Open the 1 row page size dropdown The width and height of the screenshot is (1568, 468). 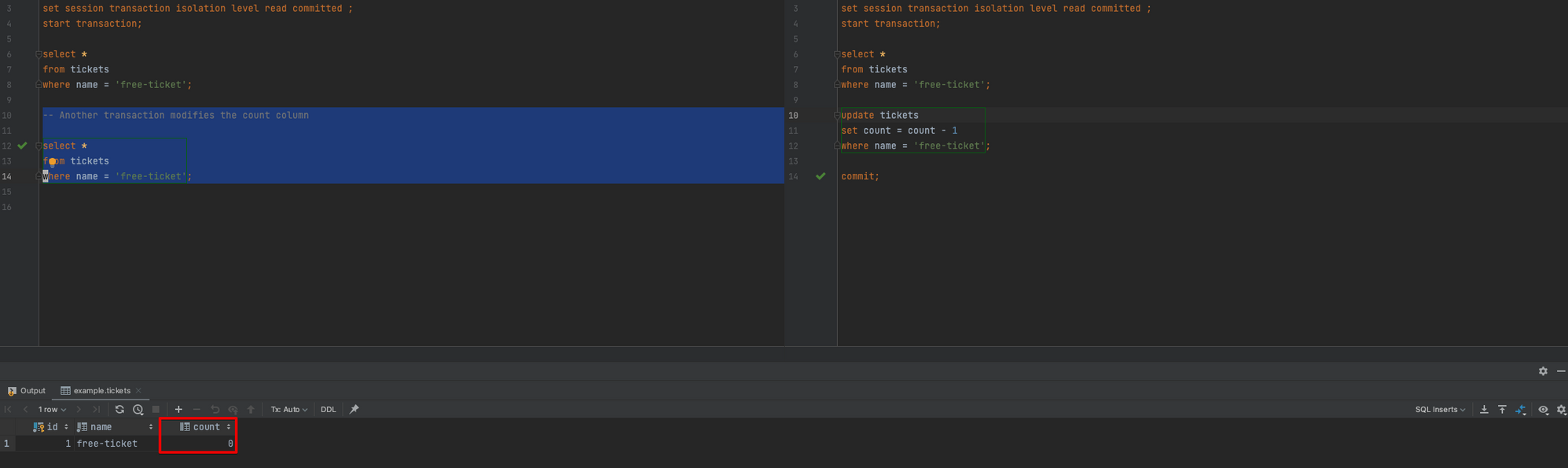pyautogui.click(x=52, y=409)
